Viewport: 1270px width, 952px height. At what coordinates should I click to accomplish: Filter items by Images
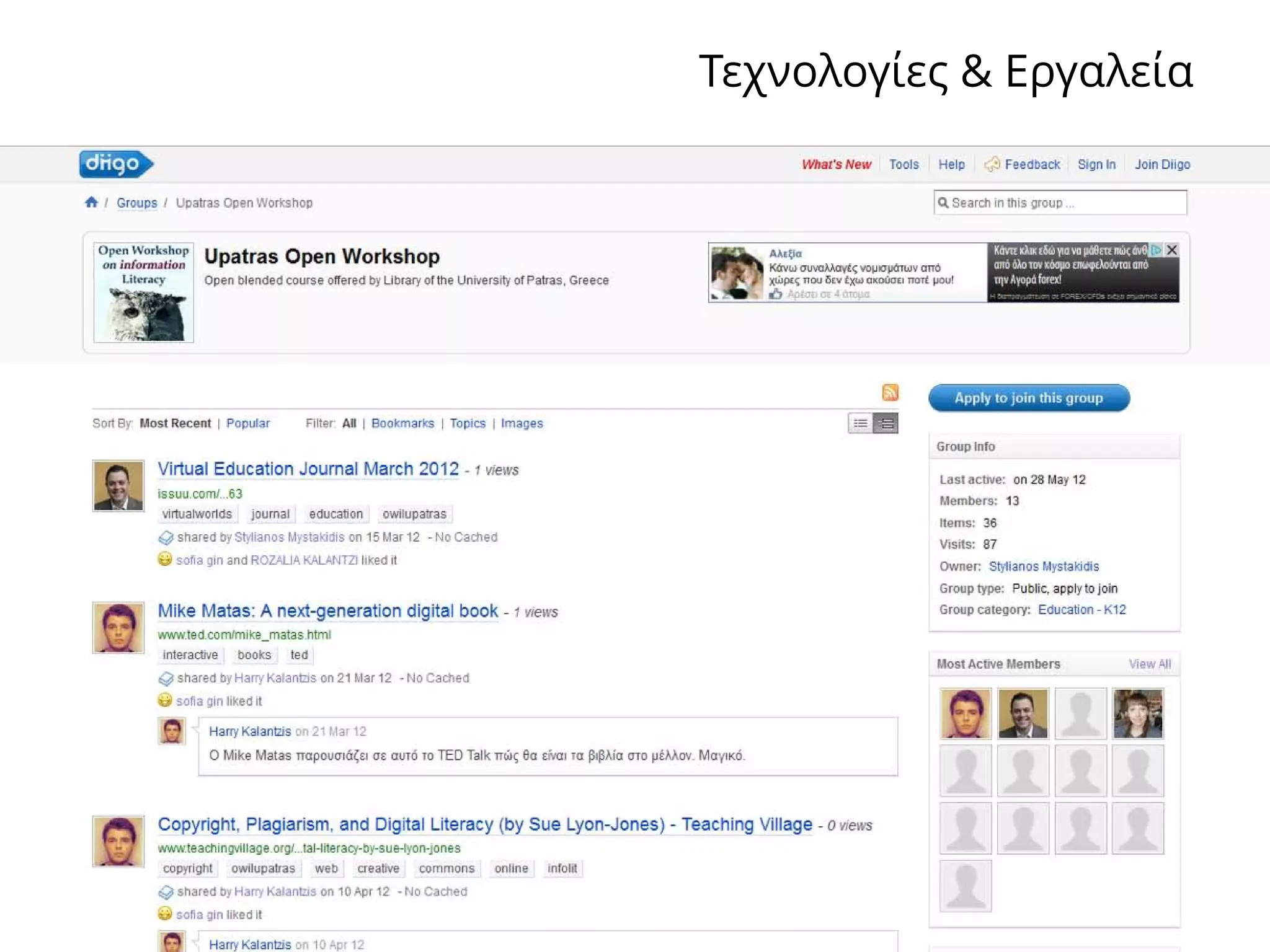click(522, 423)
